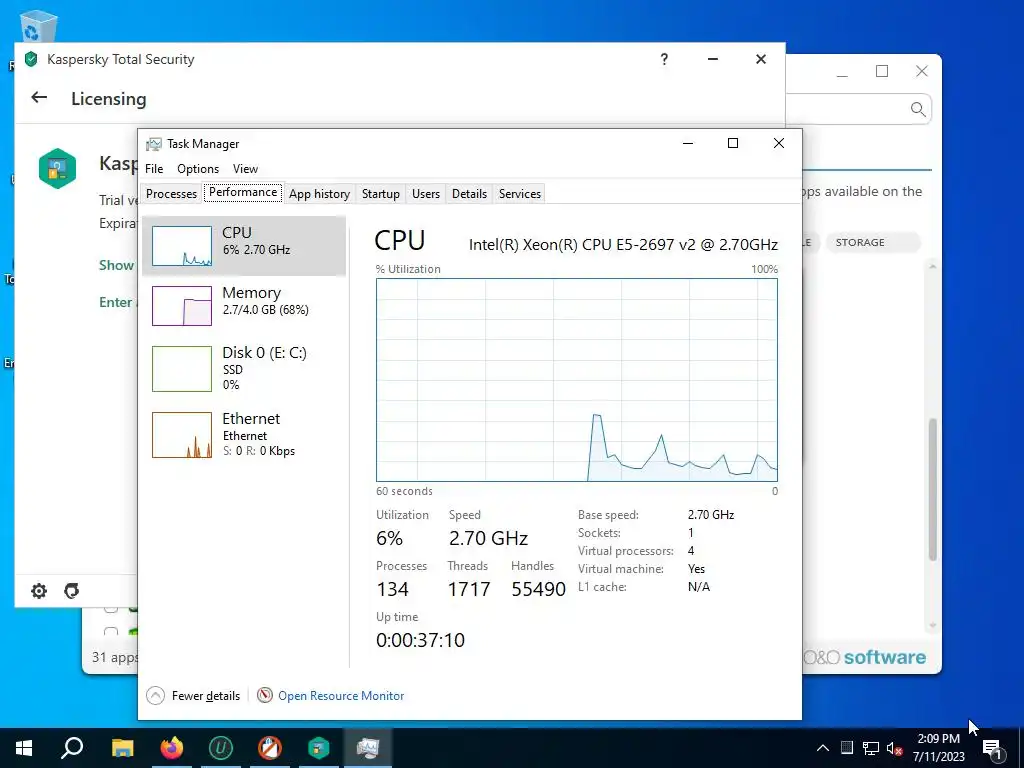Click the Task Manager title bar icon
This screenshot has height=768, width=1024.
(x=154, y=144)
